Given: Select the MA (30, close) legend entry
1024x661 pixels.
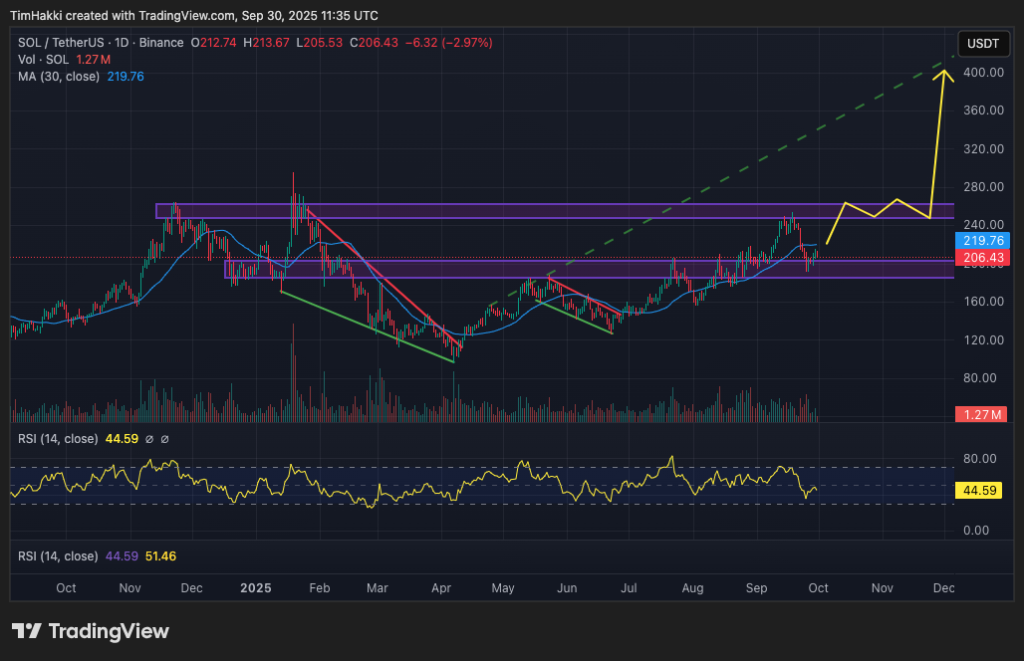Looking at the screenshot, I should point(60,76).
